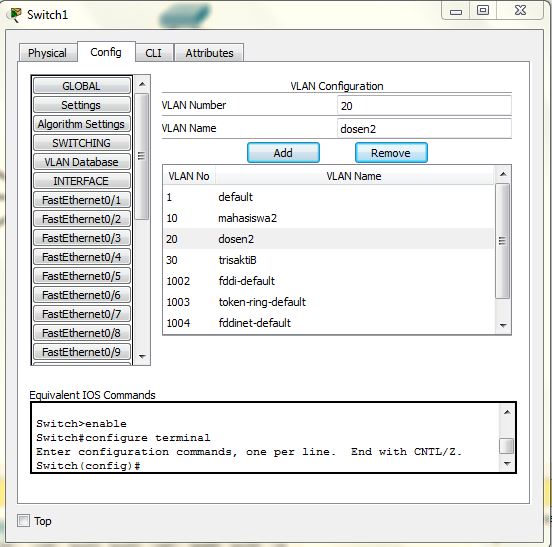The image size is (552, 547).
Task: Select the Config tab
Action: (x=106, y=52)
